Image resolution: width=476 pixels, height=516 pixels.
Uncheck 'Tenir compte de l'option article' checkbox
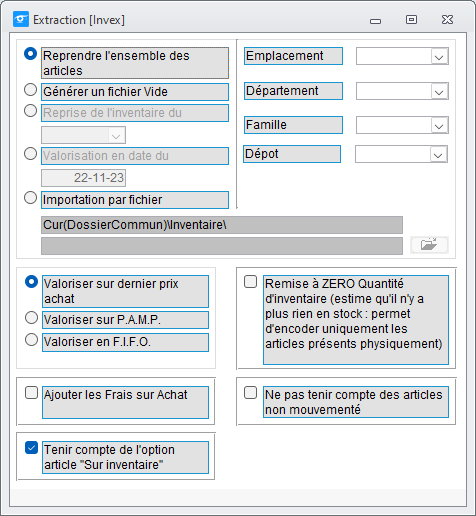tap(31, 448)
